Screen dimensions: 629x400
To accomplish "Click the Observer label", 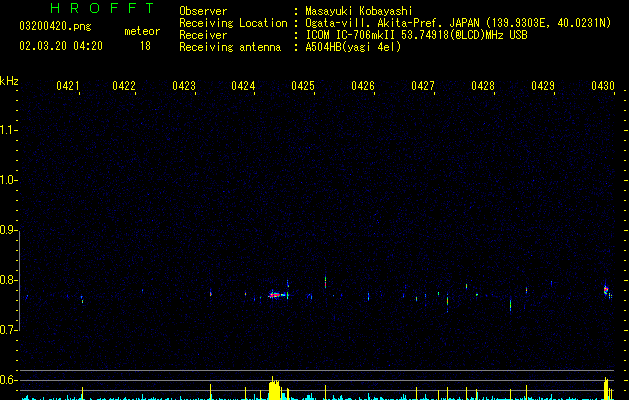I will click(x=203, y=11).
